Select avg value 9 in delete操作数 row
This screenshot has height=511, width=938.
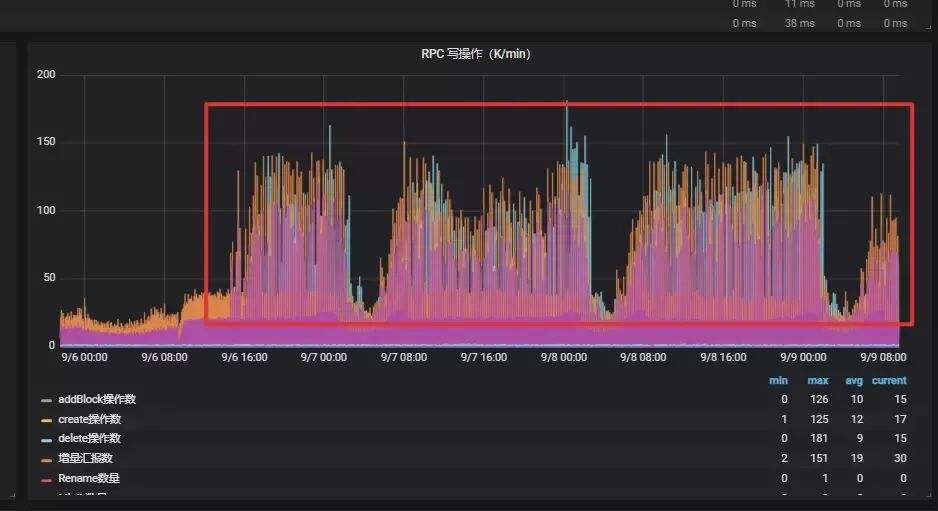pyautogui.click(x=860, y=438)
